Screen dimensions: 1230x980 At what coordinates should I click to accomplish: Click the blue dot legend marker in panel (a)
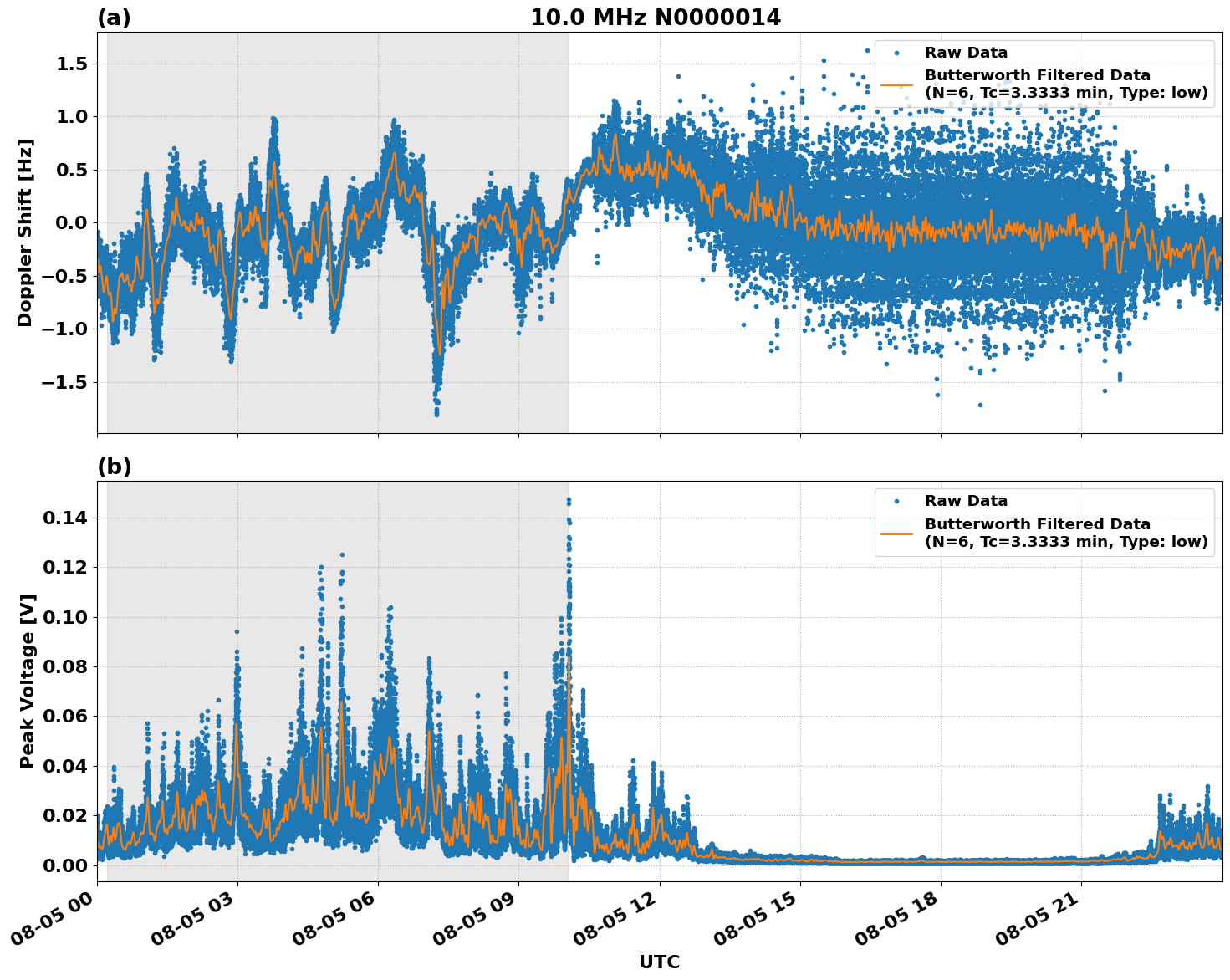(x=896, y=53)
